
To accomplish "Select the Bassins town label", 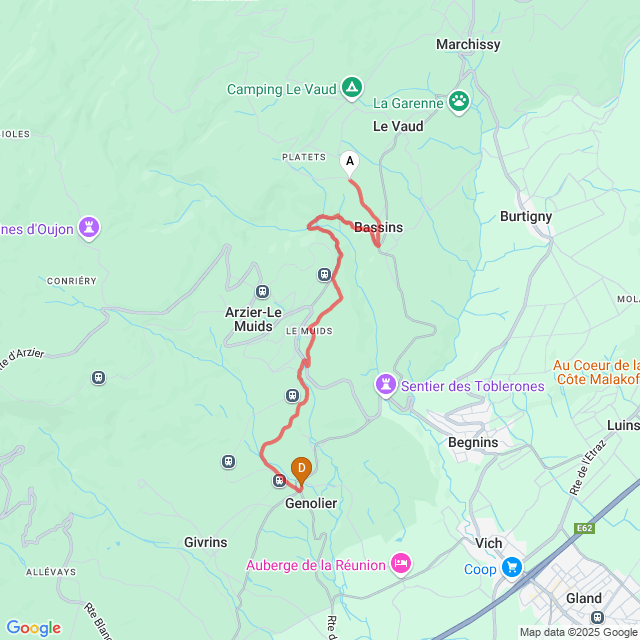I will [378, 227].
